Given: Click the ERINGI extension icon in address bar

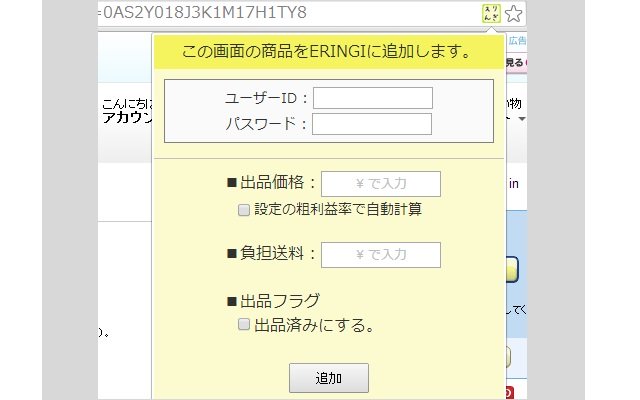Looking at the screenshot, I should [x=491, y=13].
